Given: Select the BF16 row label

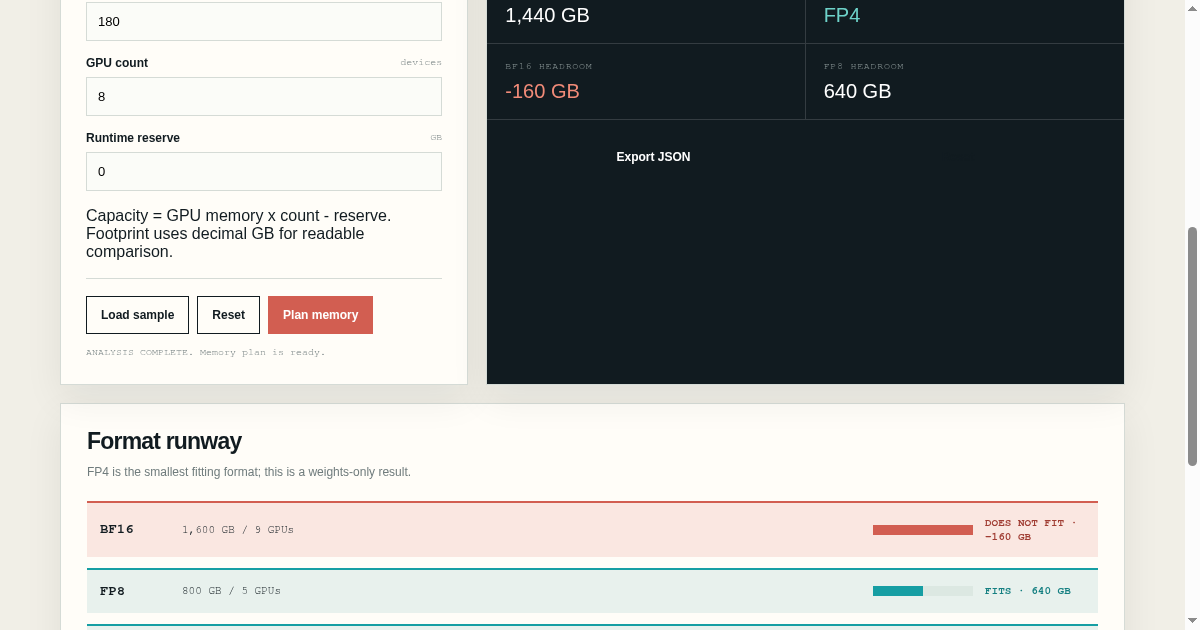Looking at the screenshot, I should [x=117, y=529].
